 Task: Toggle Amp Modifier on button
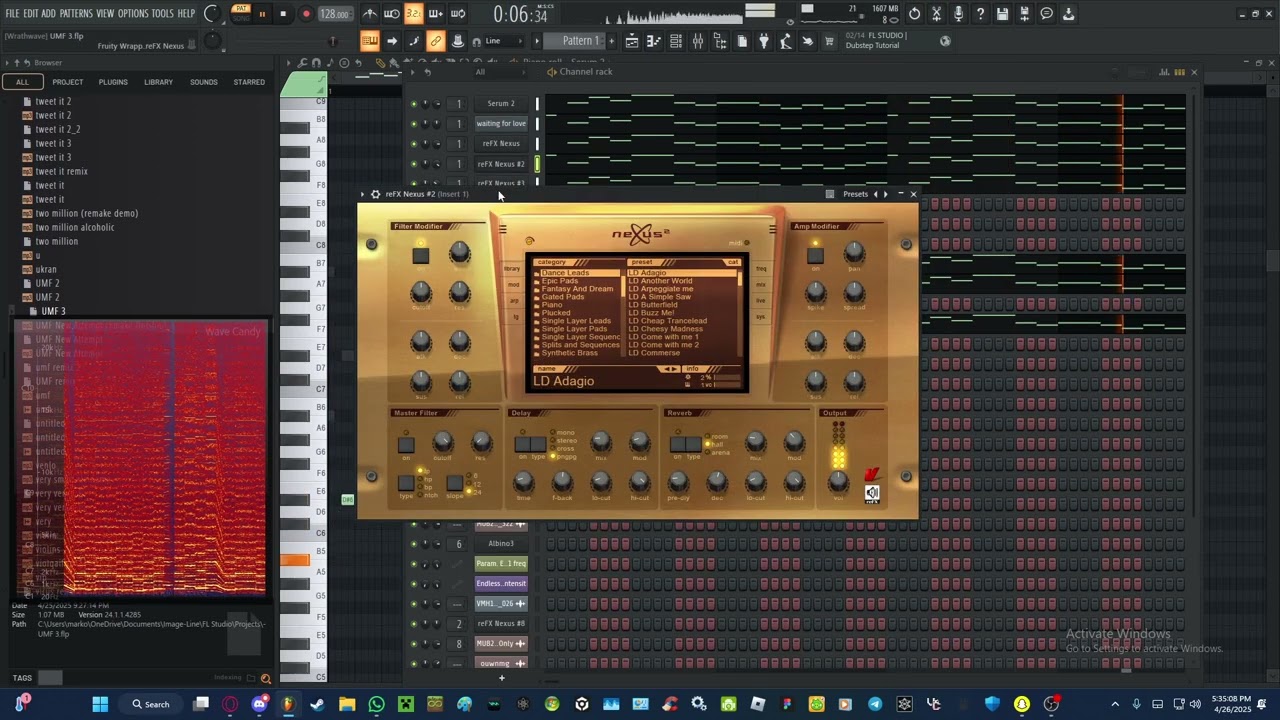point(815,255)
